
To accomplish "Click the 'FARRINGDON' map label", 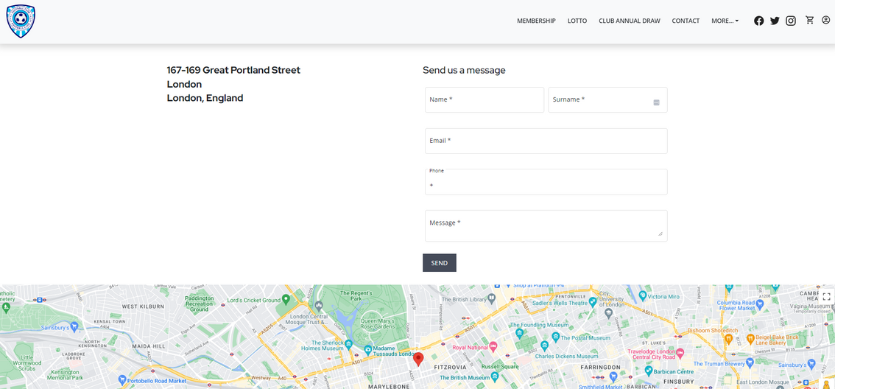I will 600,367.
